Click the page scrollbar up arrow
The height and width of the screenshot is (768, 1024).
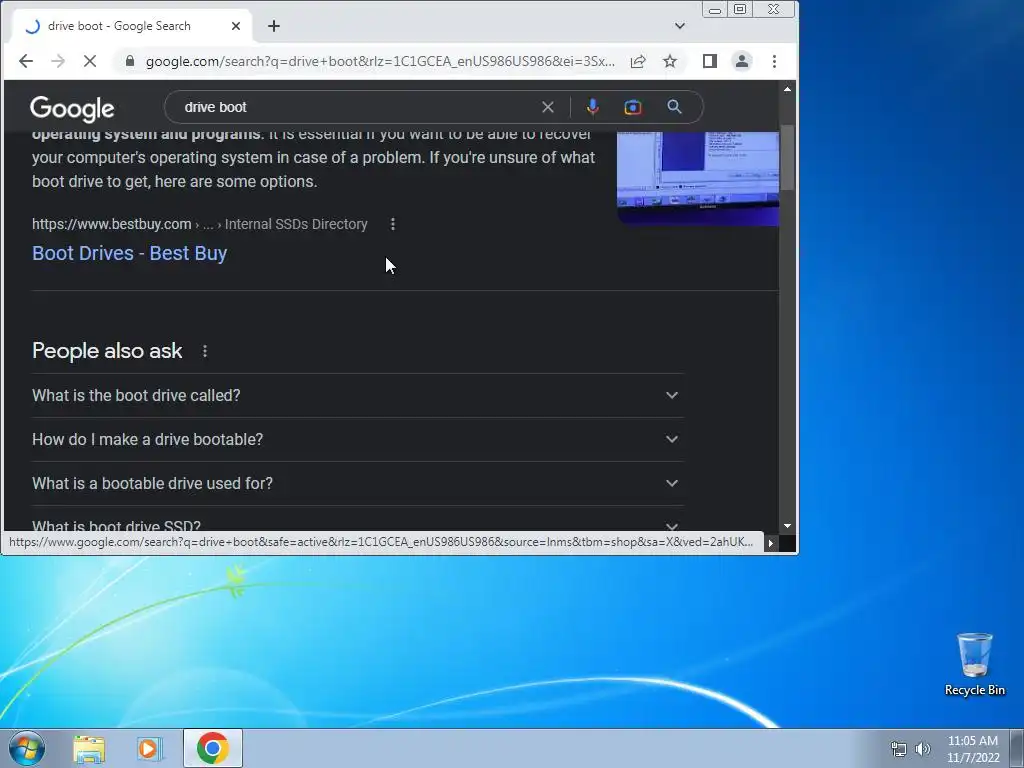coord(787,89)
